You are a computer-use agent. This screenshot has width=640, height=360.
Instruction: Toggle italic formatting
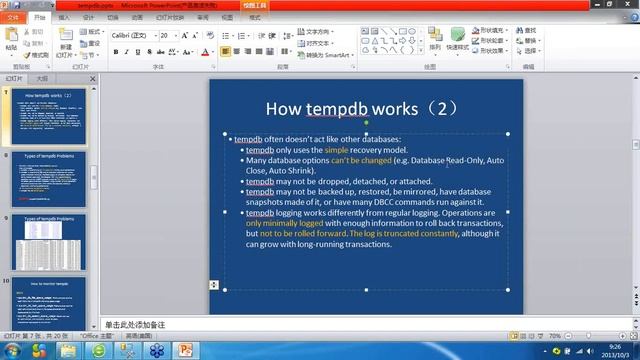pyautogui.click(x=127, y=52)
